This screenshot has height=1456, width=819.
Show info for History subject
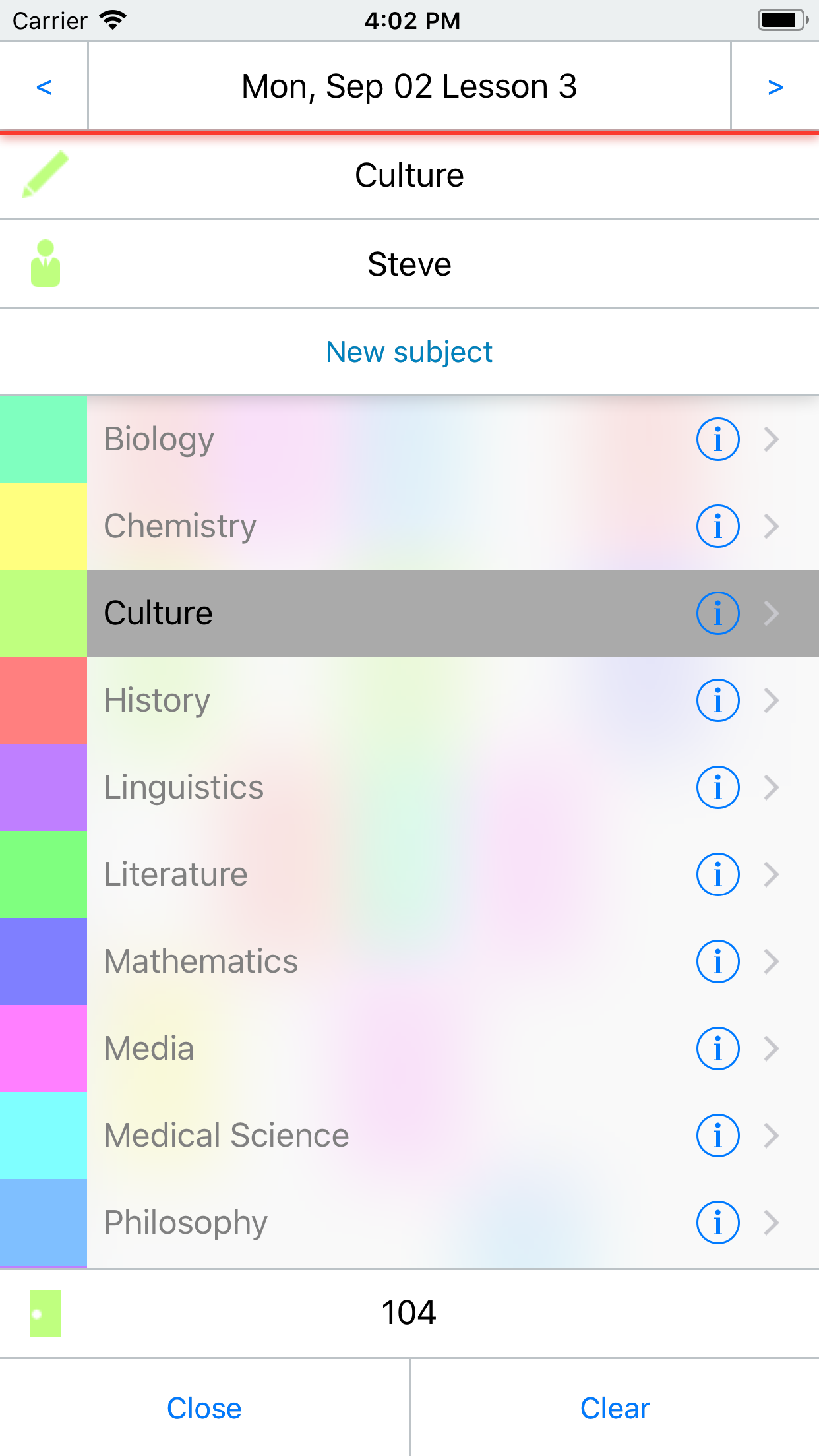(717, 700)
